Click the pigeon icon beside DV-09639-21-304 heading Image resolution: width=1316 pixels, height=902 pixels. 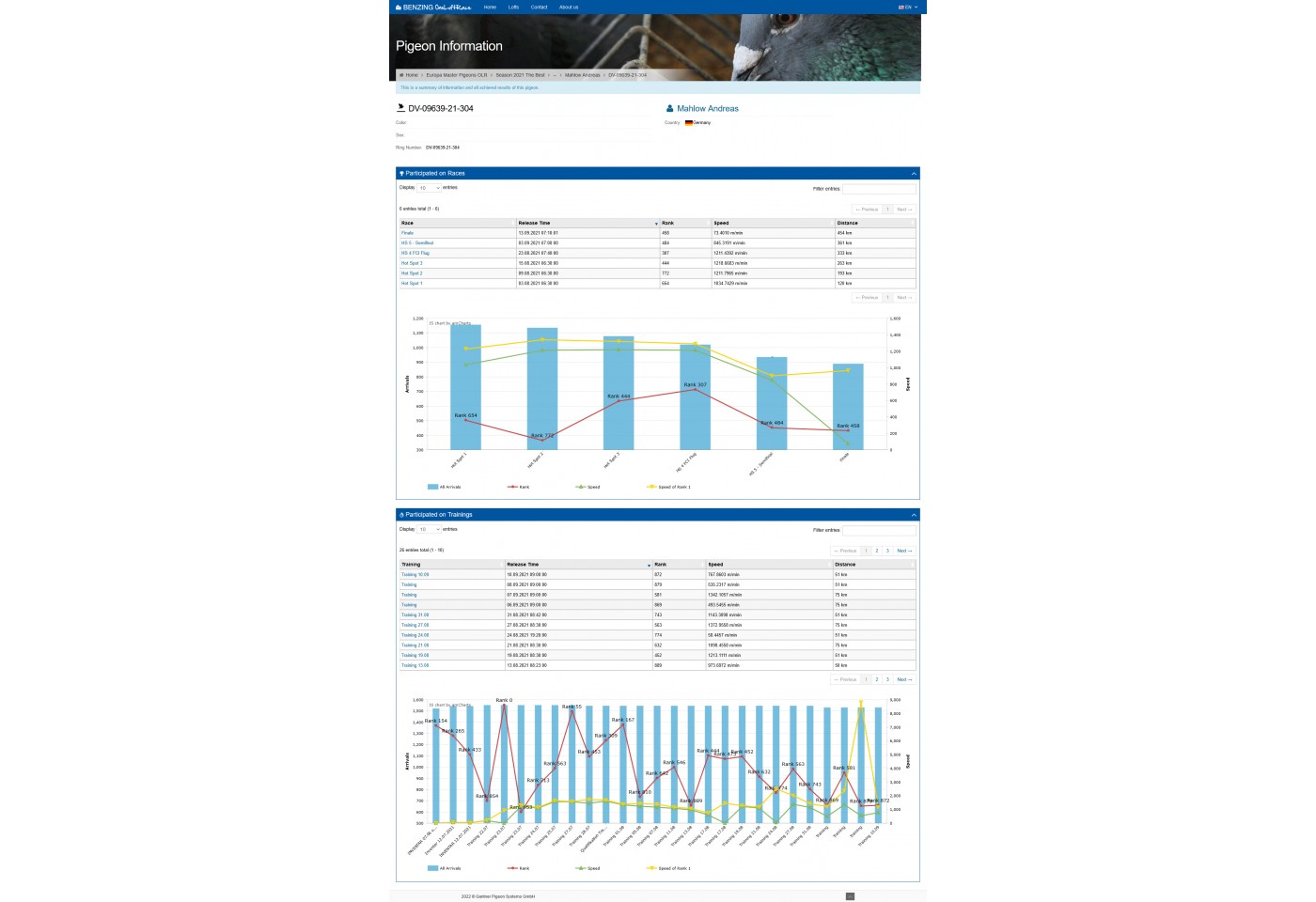click(400, 107)
